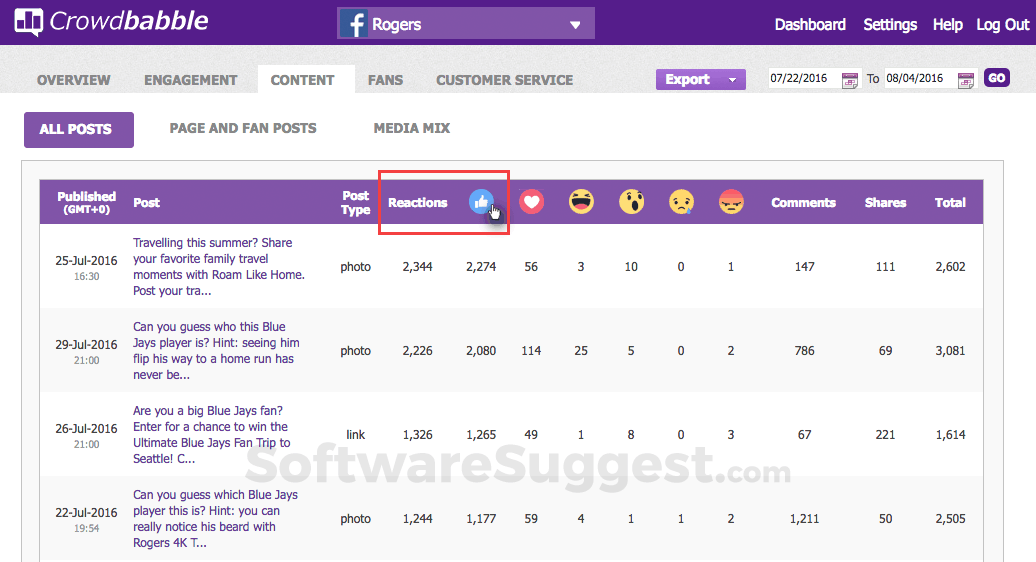
Task: Click the Haha laughing emoji column icon
Action: point(581,201)
